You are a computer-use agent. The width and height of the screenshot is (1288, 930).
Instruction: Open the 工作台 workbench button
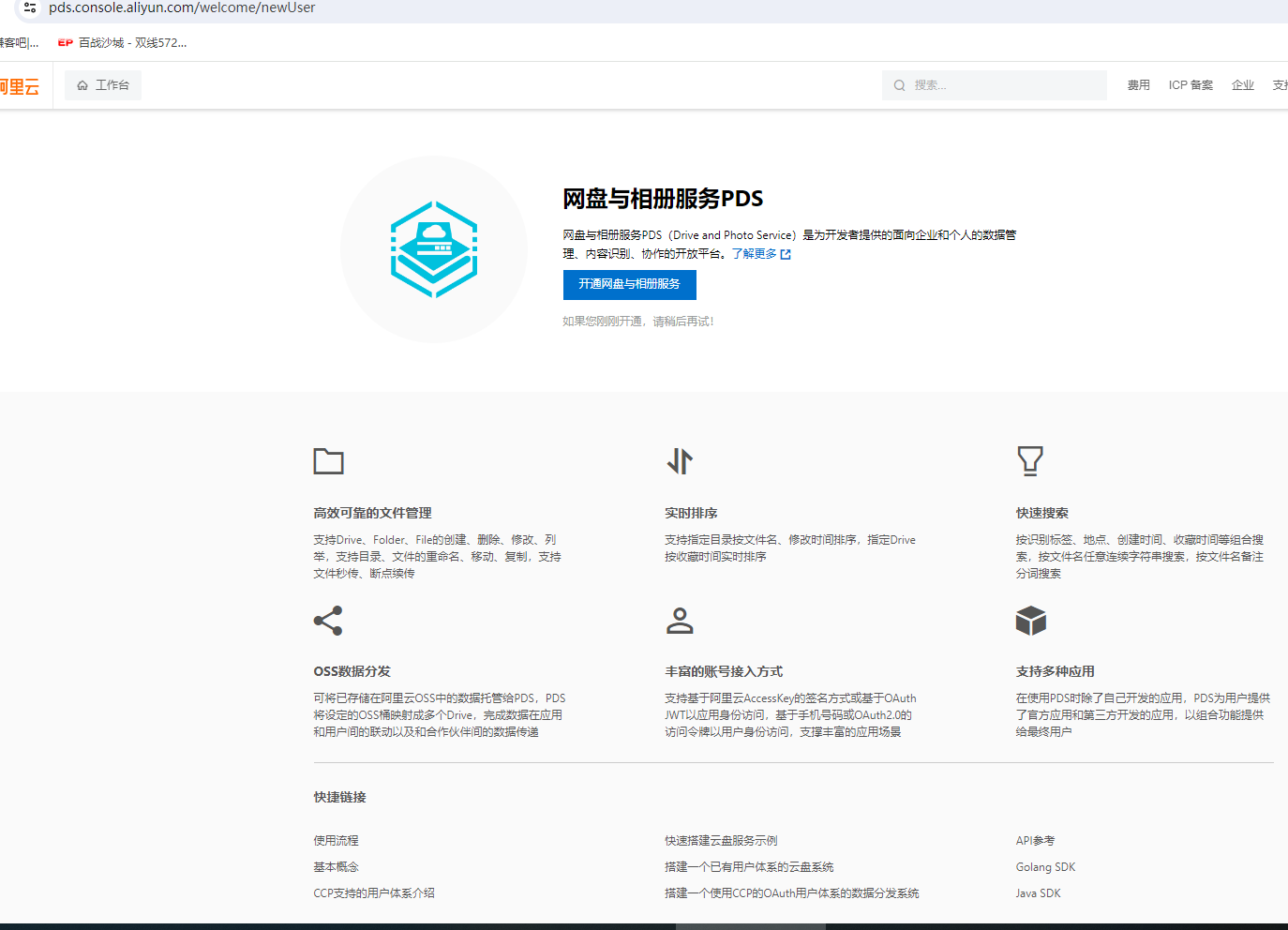tap(103, 85)
